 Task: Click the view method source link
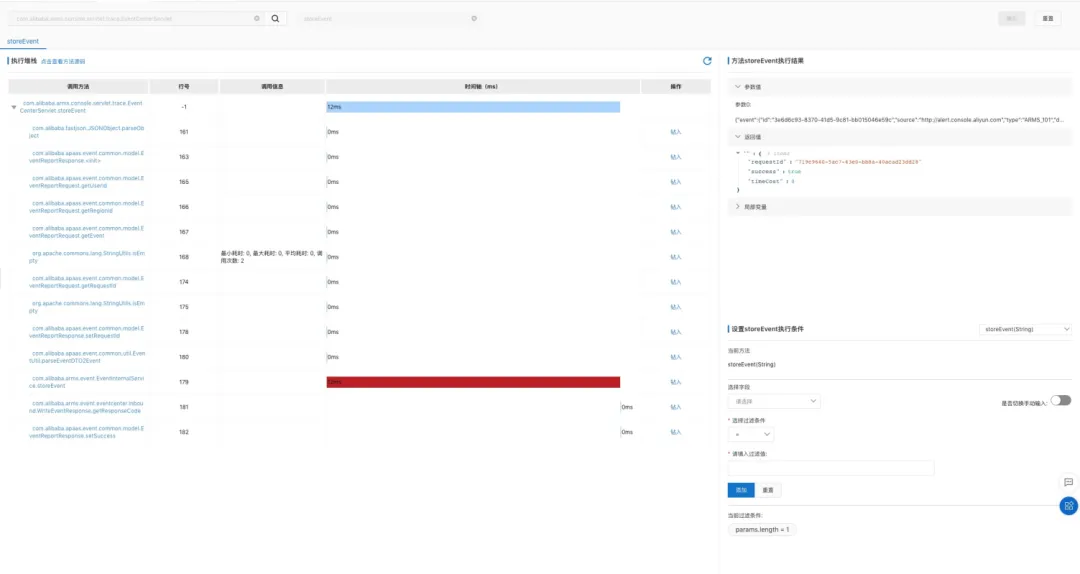(x=63, y=61)
